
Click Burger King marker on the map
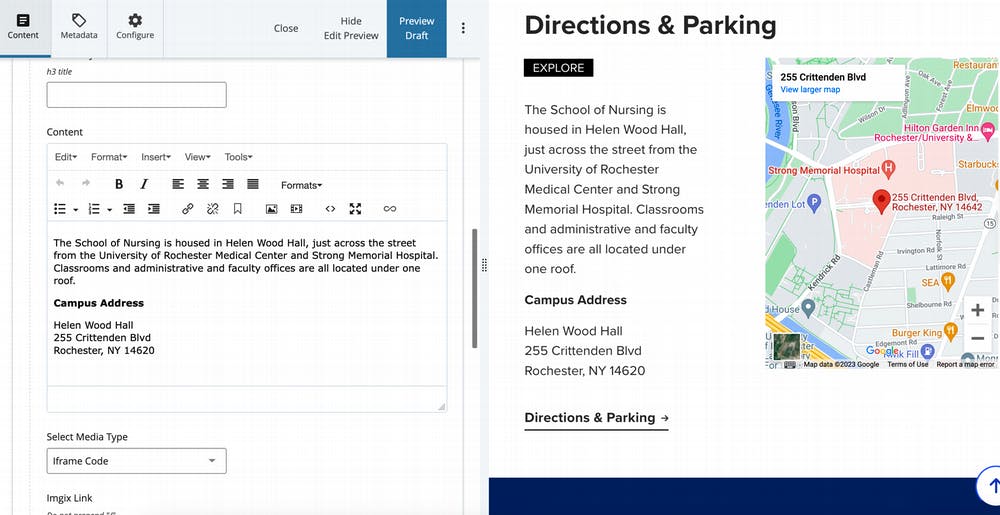point(950,331)
